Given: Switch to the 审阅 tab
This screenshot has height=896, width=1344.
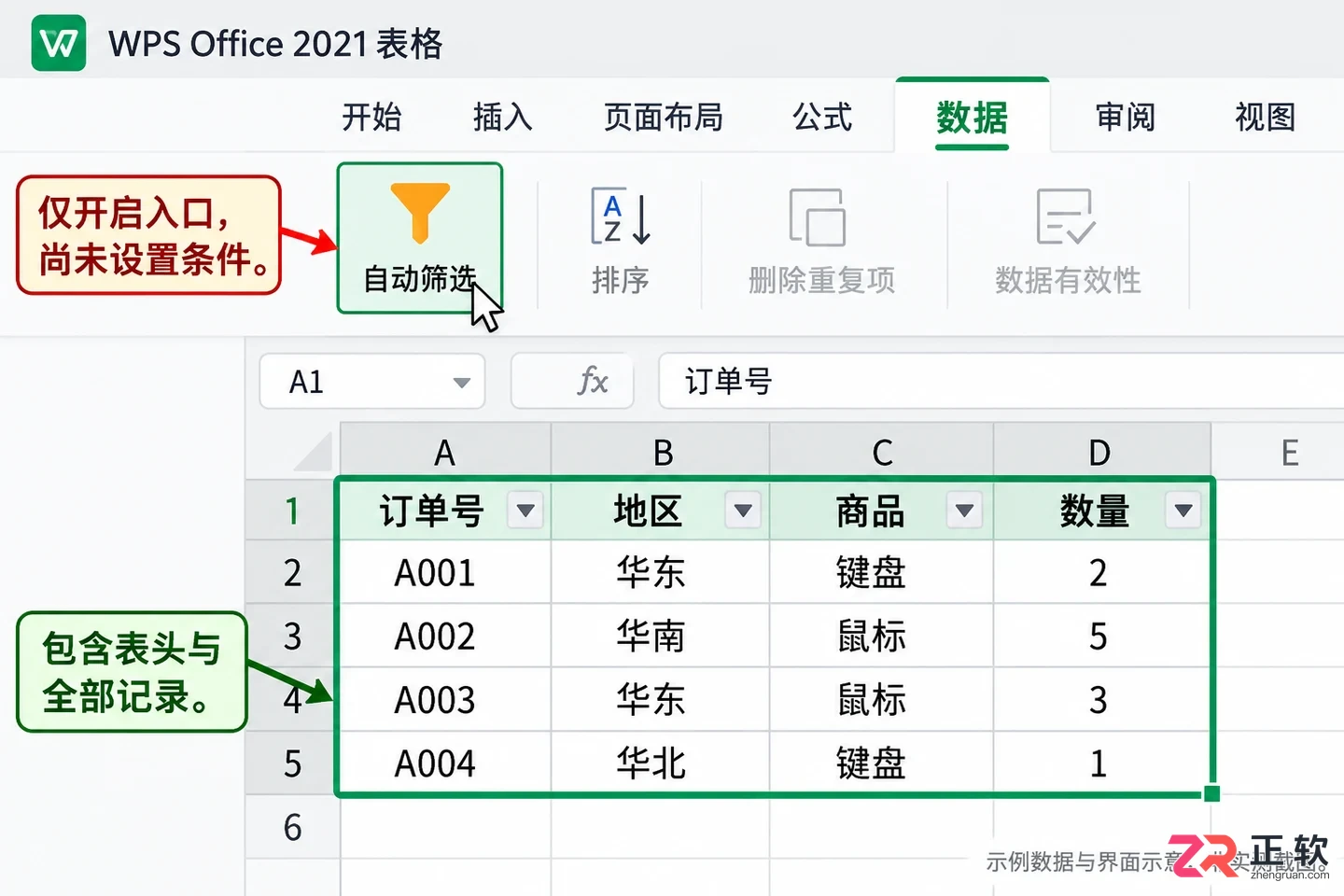Looking at the screenshot, I should 1126,118.
